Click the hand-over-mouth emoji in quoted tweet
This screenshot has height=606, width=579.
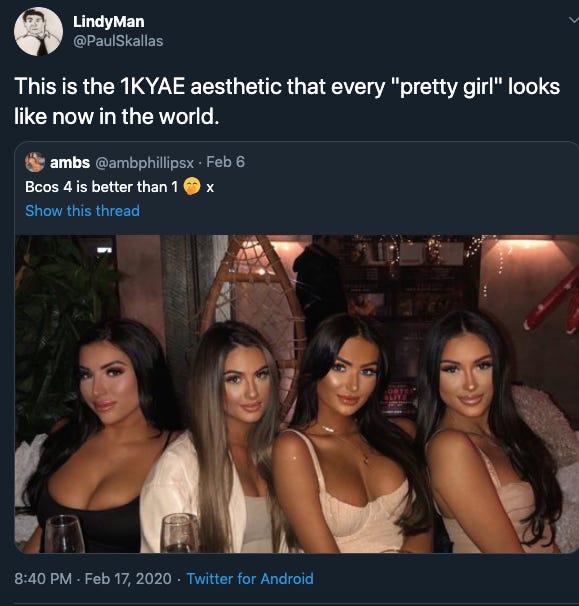tap(192, 186)
